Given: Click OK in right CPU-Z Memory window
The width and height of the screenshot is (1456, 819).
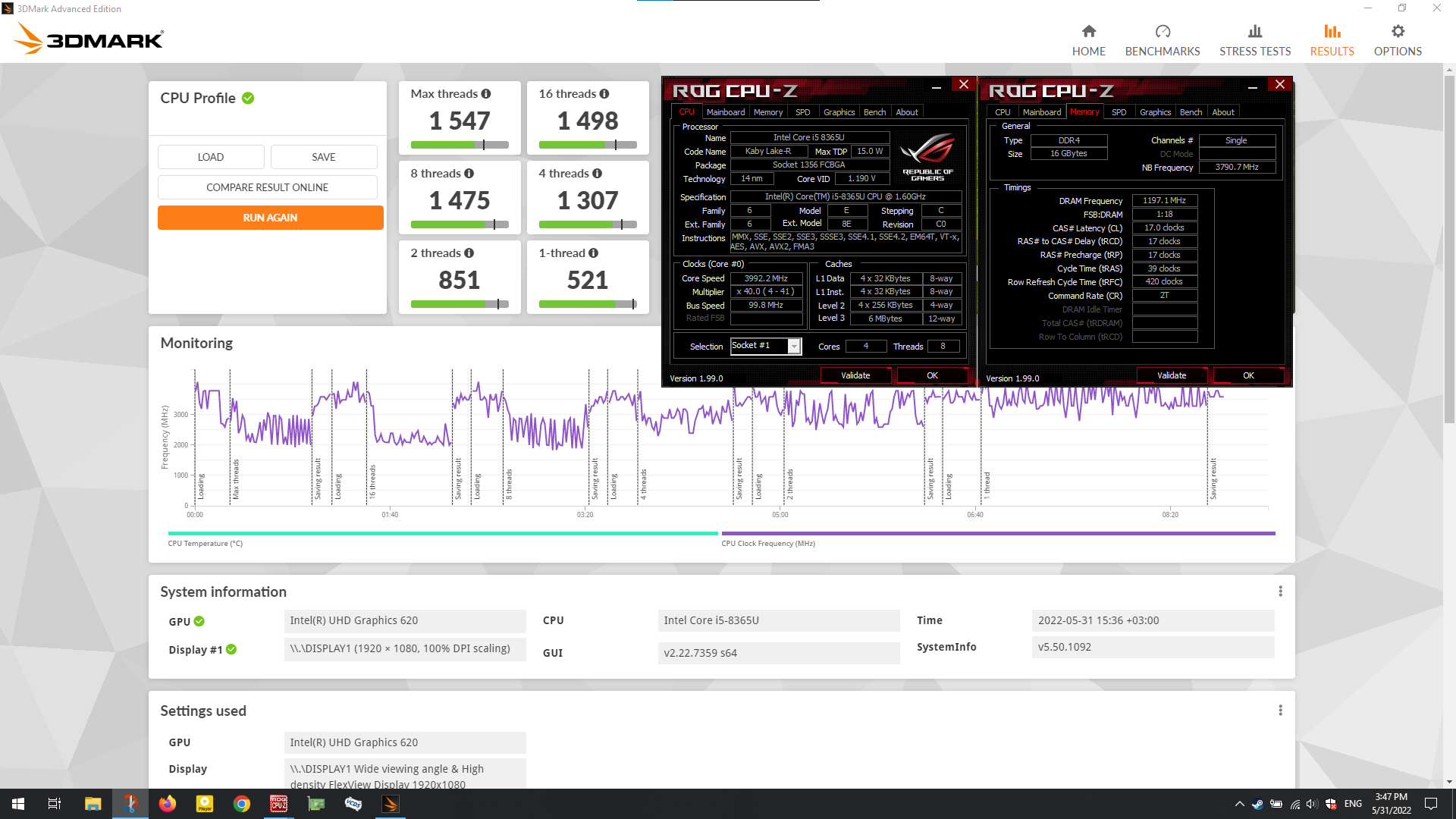Looking at the screenshot, I should 1248,375.
